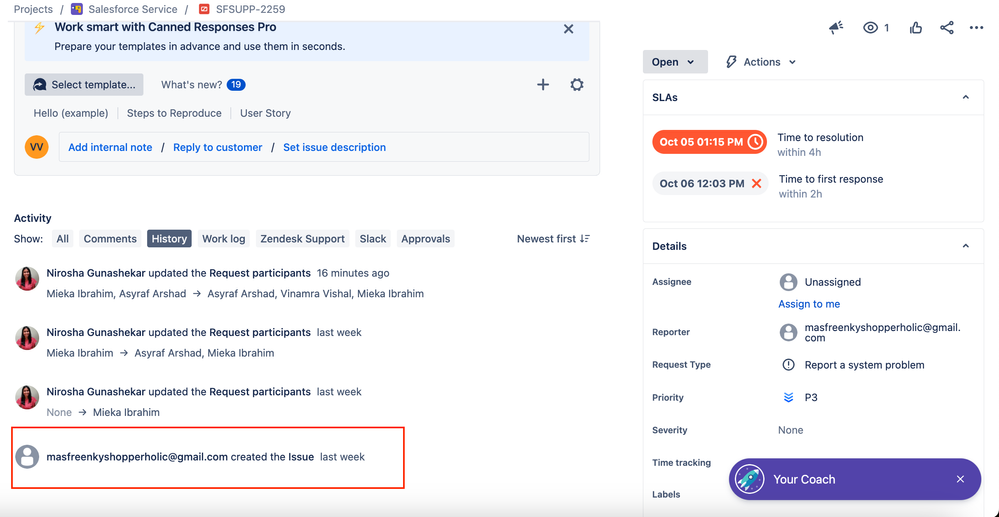Click the plus icon to add template
Image resolution: width=999 pixels, height=517 pixels.
(543, 84)
